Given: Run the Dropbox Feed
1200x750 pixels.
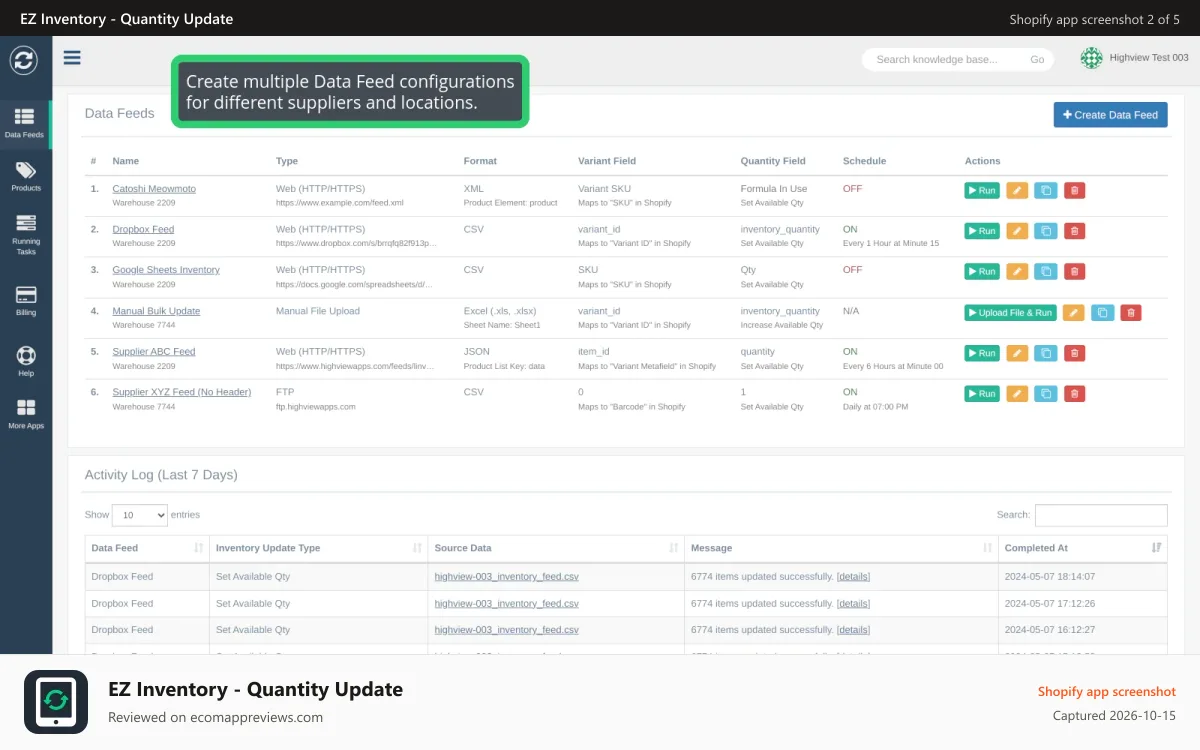Looking at the screenshot, I should tap(981, 231).
